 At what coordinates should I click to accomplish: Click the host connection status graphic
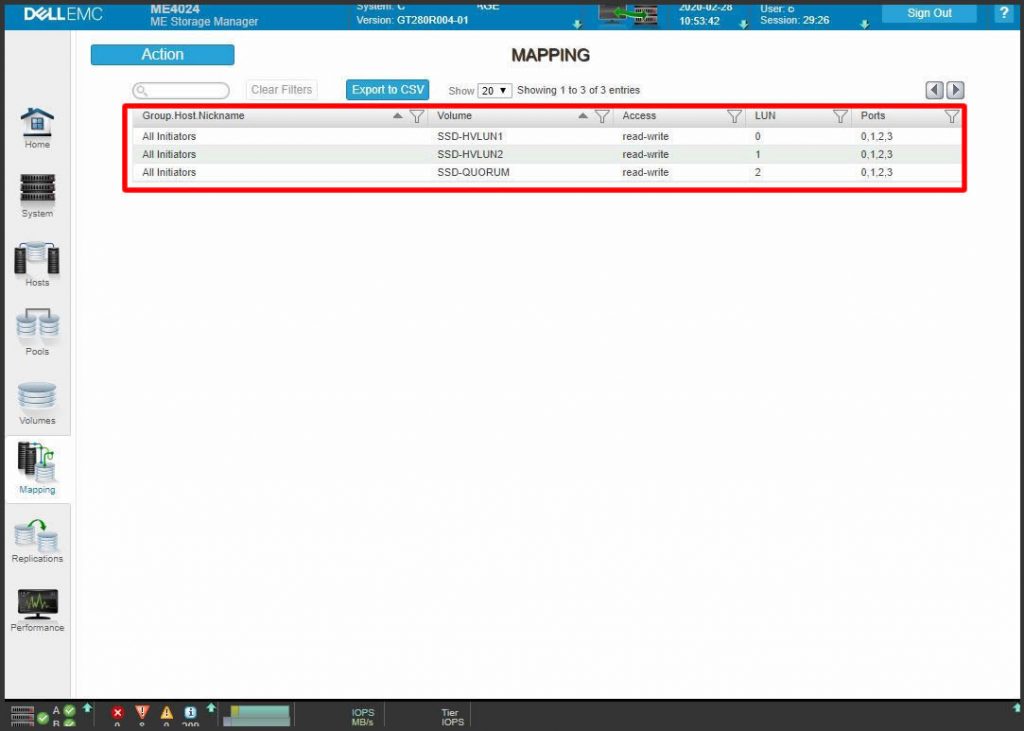[x=628, y=14]
